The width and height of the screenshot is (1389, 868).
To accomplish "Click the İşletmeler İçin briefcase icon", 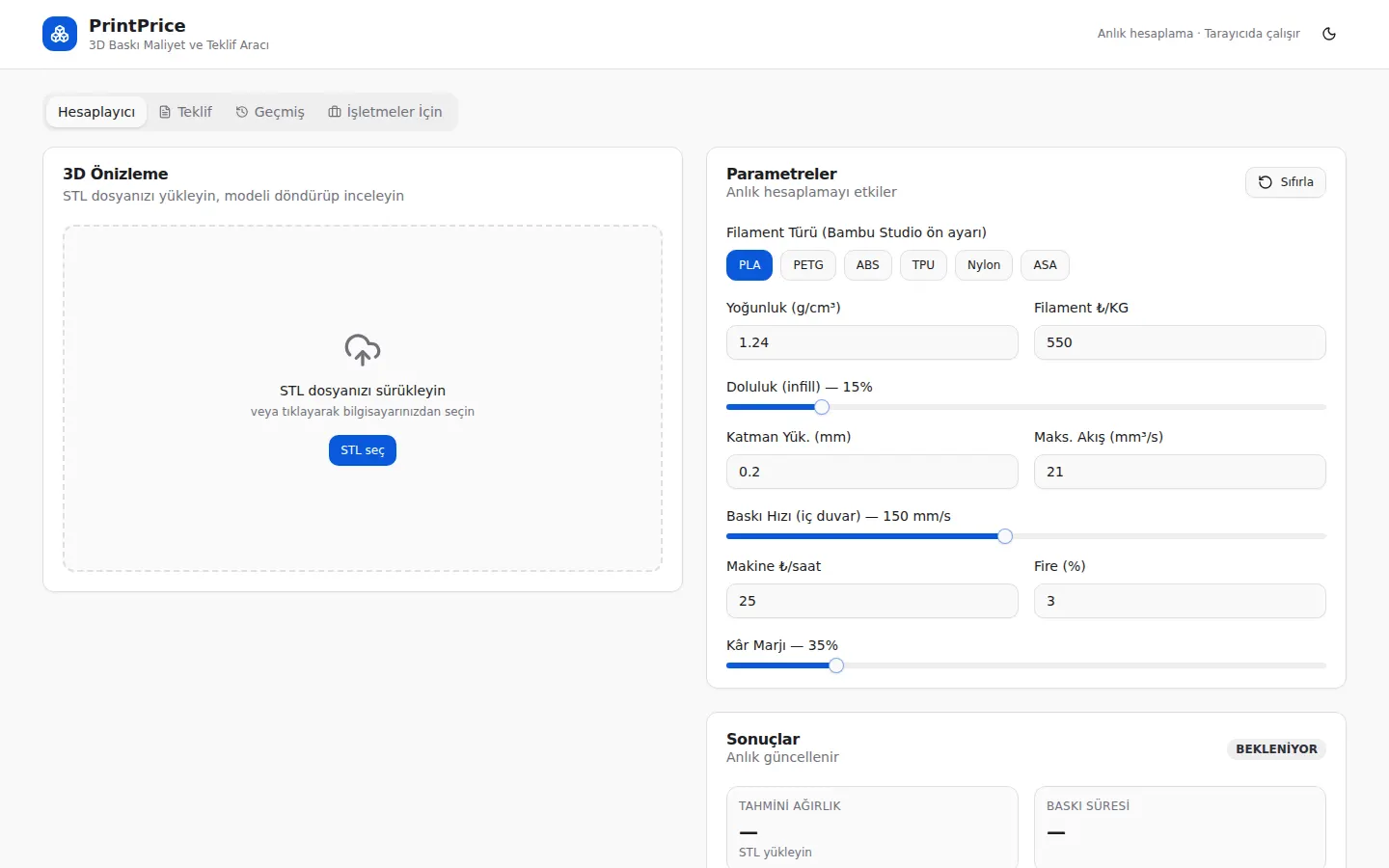I will (x=335, y=112).
